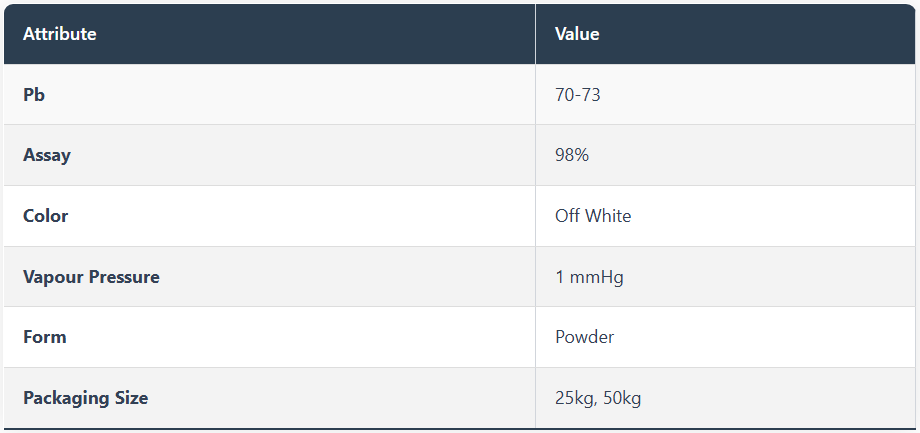Select the 25kg packaging option text
Screen dimensions: 920x433
[574, 398]
